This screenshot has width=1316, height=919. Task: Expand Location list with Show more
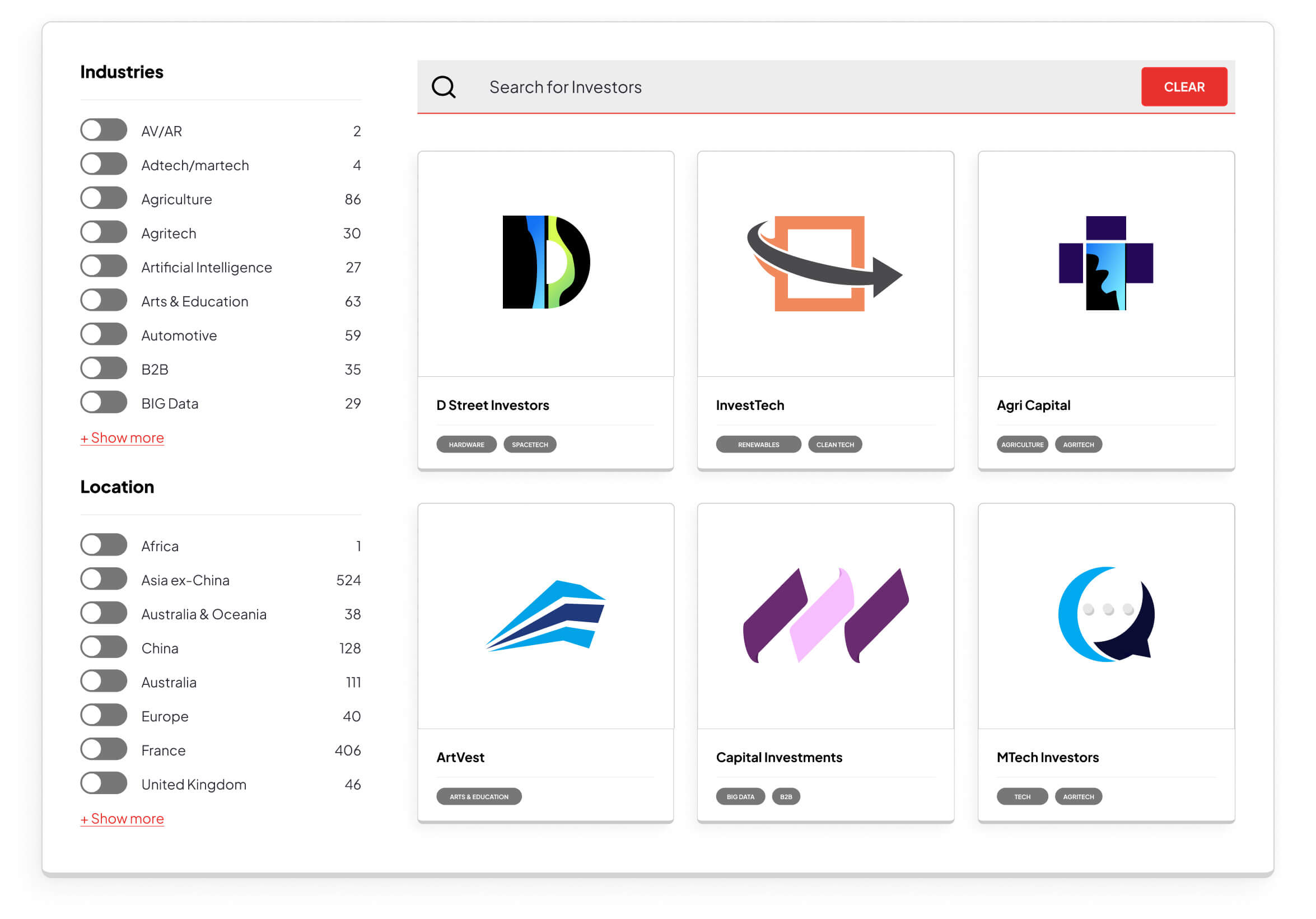(122, 819)
